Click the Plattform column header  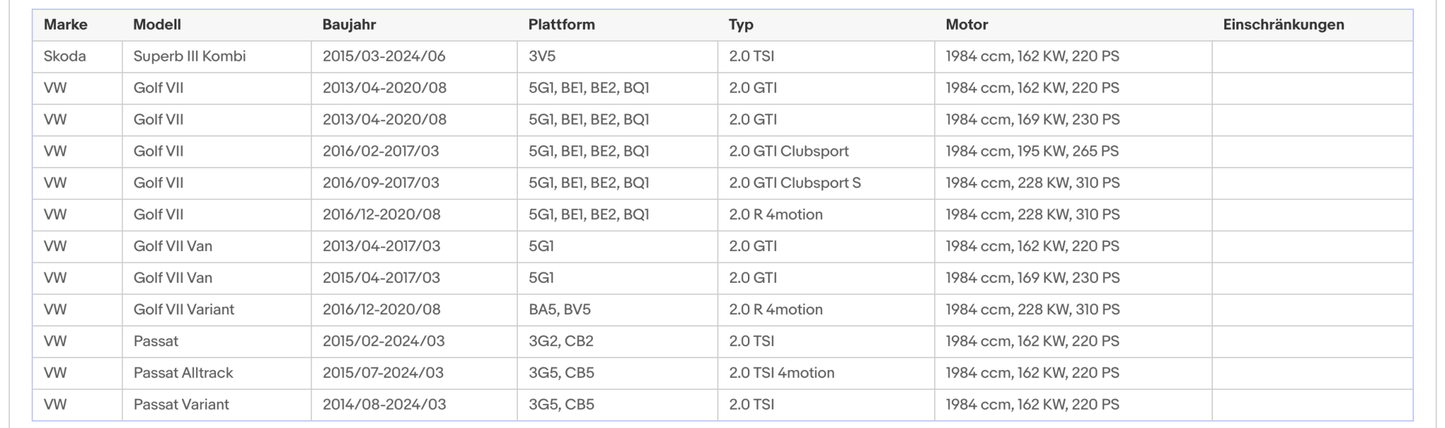[x=561, y=25]
